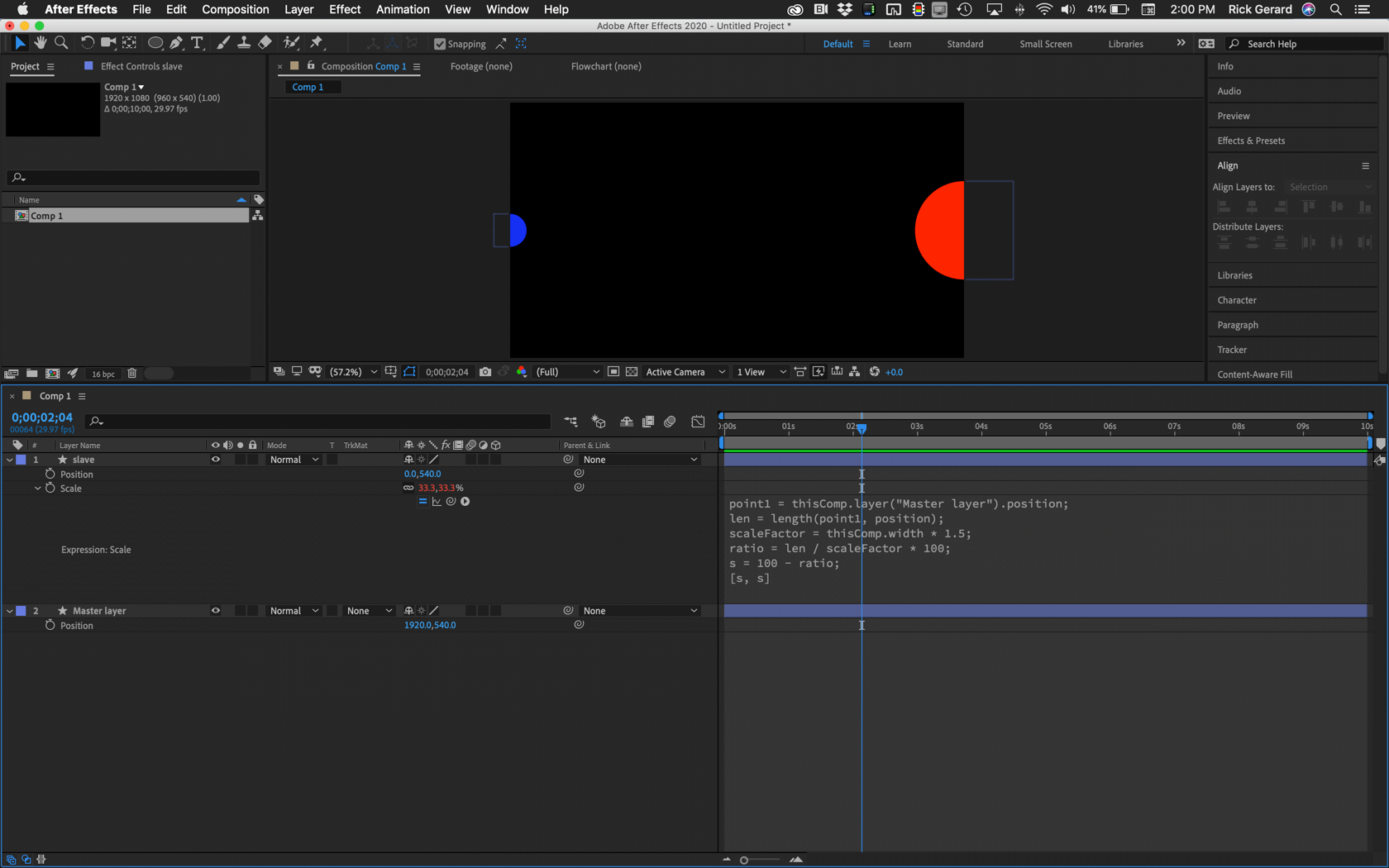Toggle visibility of the Master layer
The height and width of the screenshot is (868, 1389).
[x=215, y=610]
